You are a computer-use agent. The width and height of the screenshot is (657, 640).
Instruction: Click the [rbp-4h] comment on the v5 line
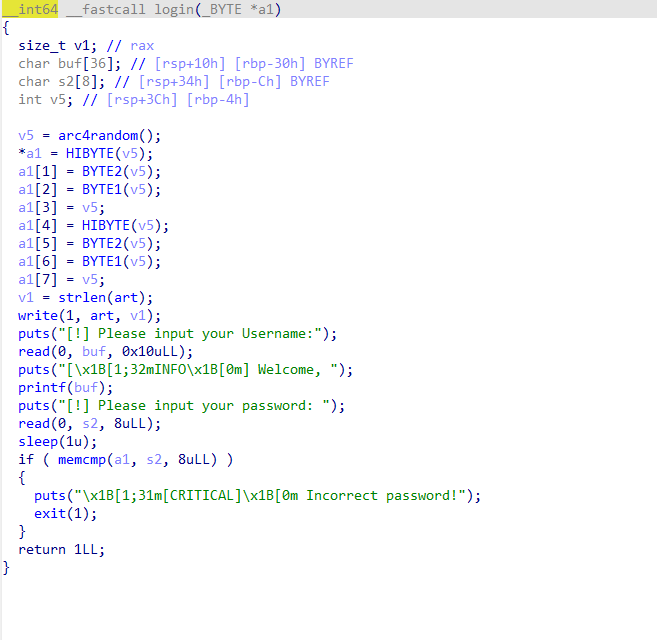coord(218,99)
